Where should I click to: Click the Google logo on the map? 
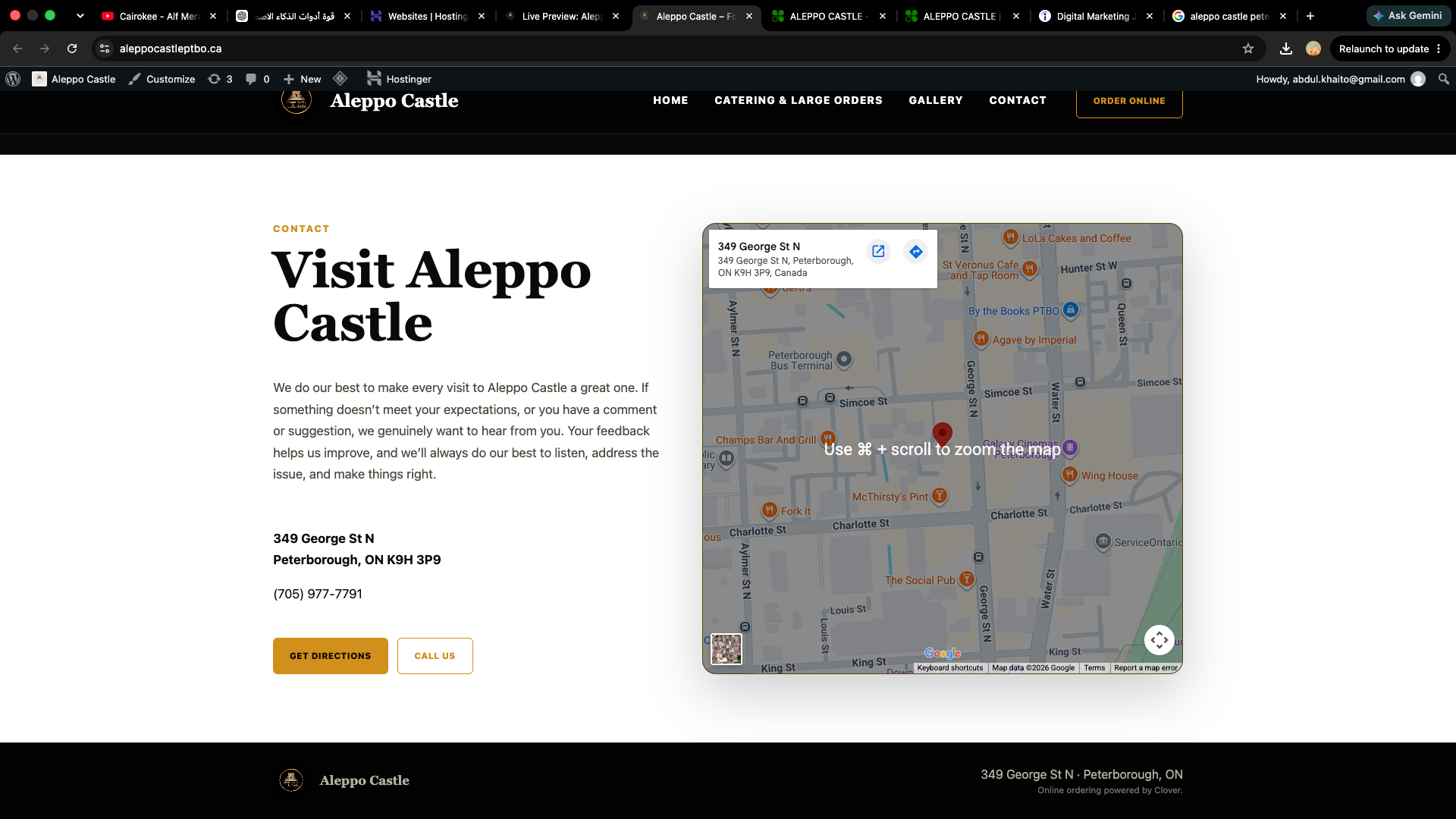click(942, 653)
